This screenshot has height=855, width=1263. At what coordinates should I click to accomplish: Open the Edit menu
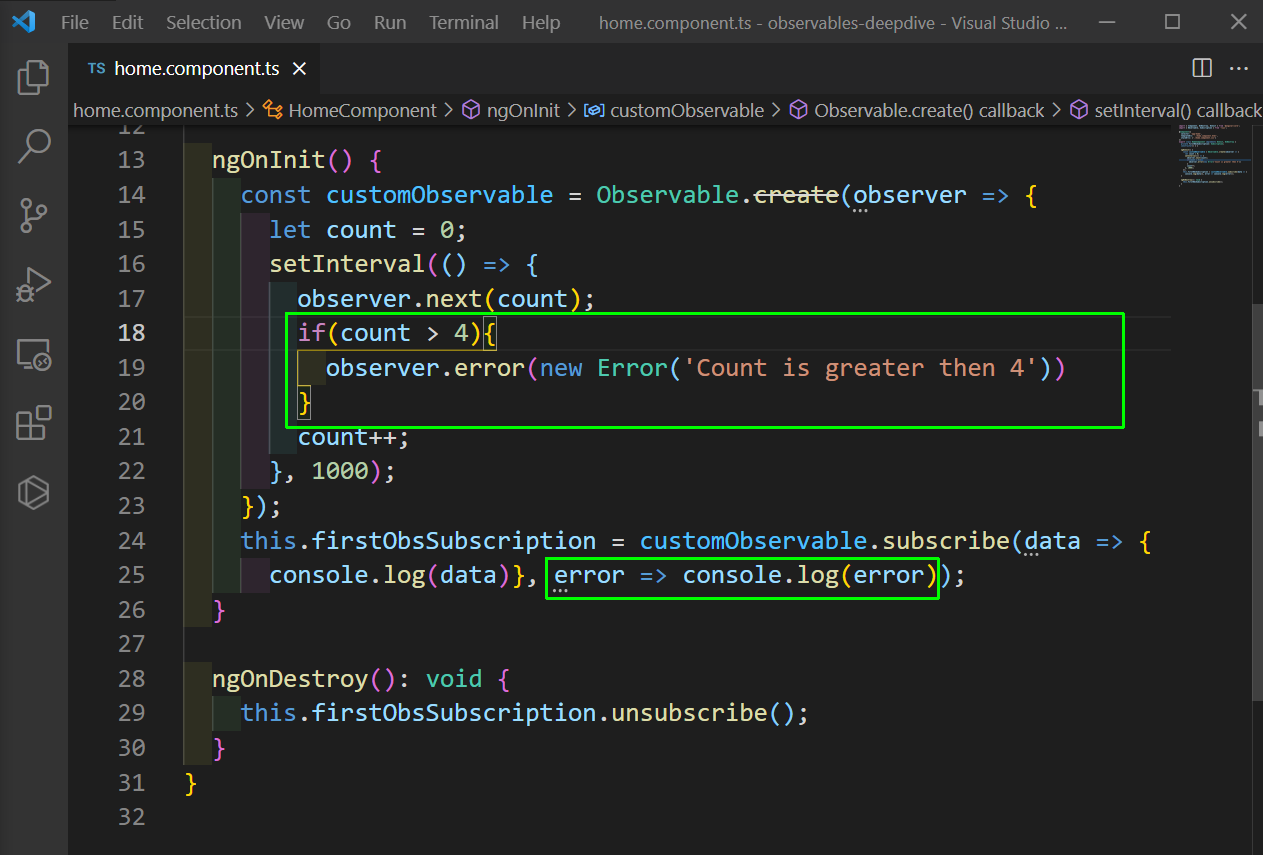click(127, 22)
